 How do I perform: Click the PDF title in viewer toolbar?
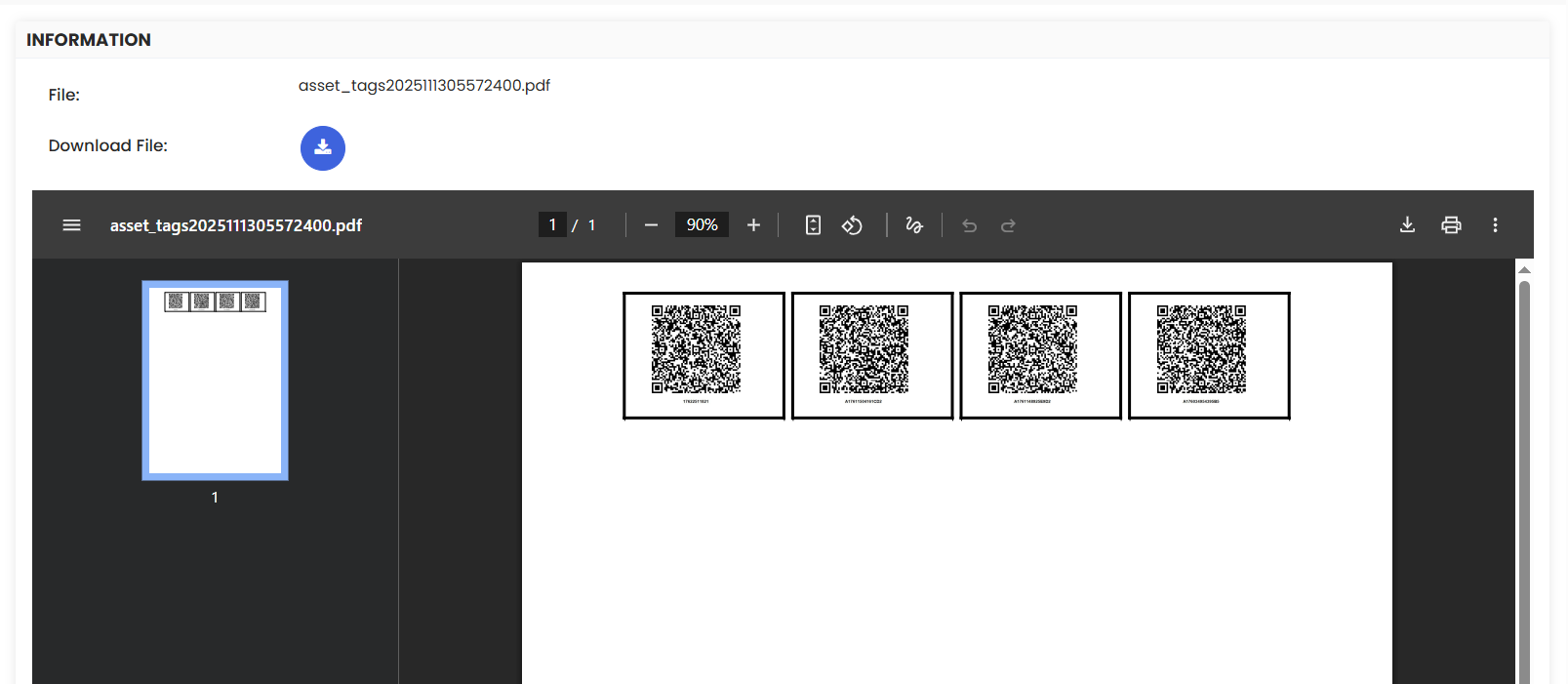point(236,225)
